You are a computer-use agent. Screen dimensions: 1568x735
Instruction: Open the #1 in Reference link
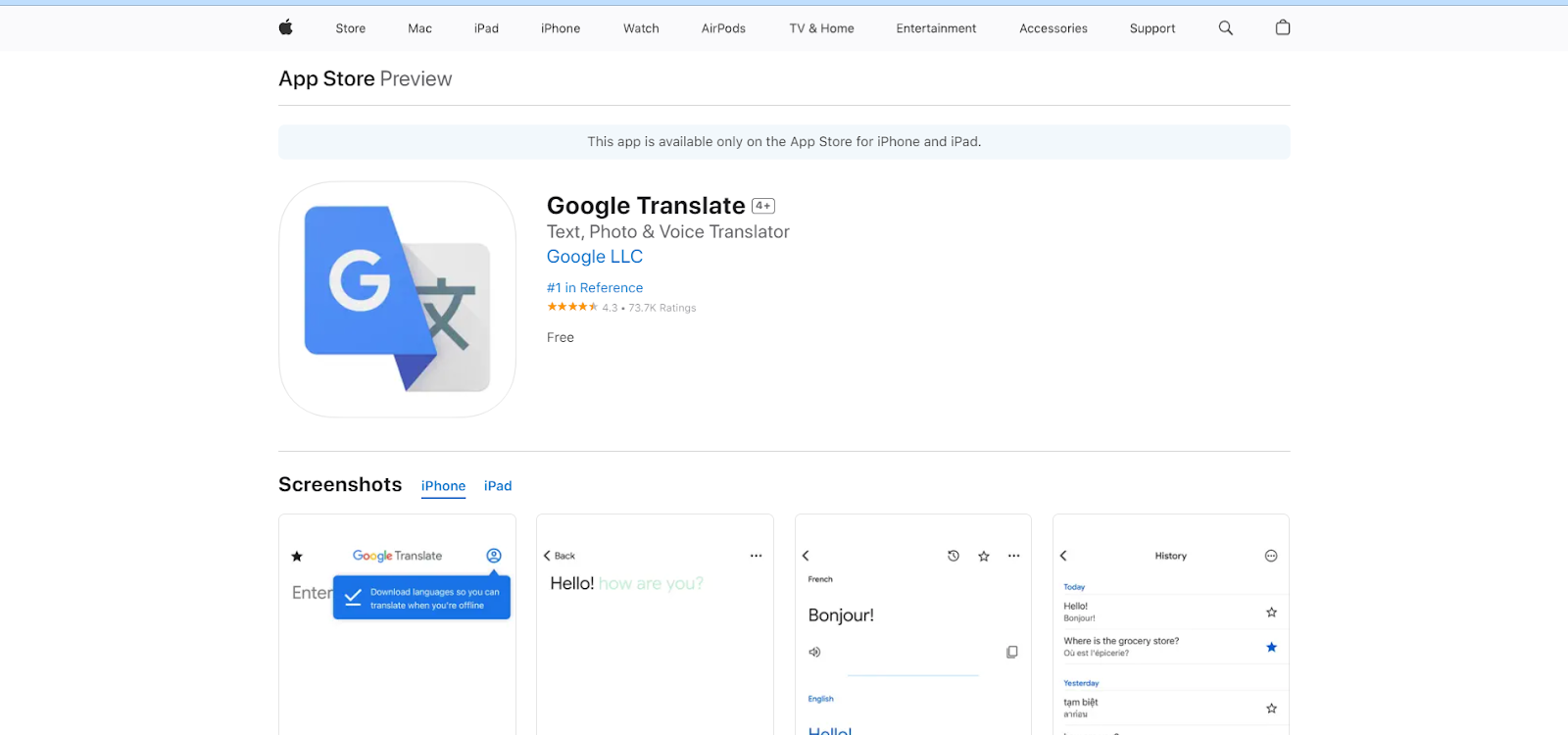tap(595, 288)
